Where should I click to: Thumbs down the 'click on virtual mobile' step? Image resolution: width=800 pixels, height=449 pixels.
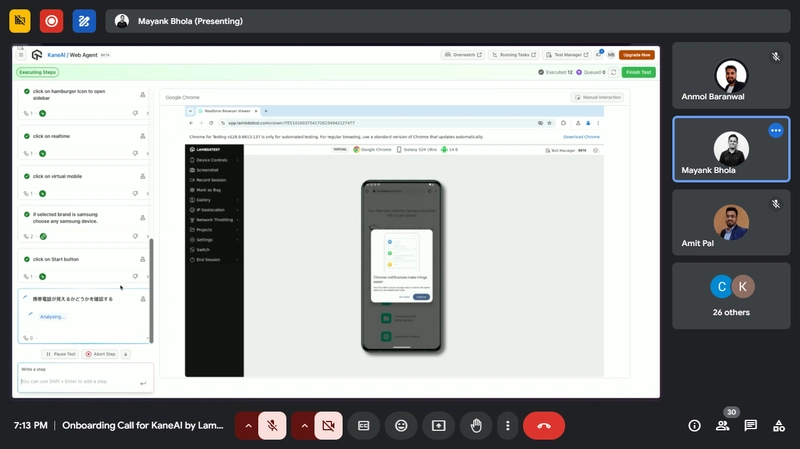(135, 193)
